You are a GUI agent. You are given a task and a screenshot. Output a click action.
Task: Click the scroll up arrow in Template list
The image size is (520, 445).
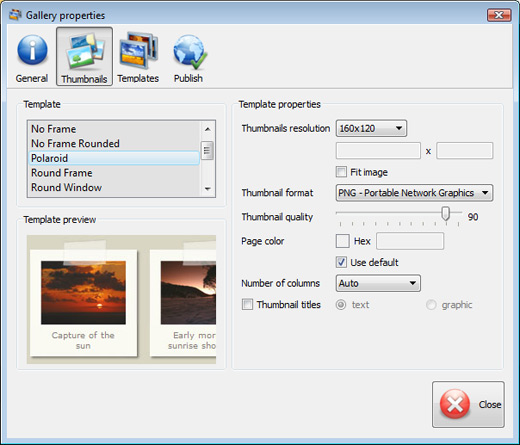pos(208,129)
